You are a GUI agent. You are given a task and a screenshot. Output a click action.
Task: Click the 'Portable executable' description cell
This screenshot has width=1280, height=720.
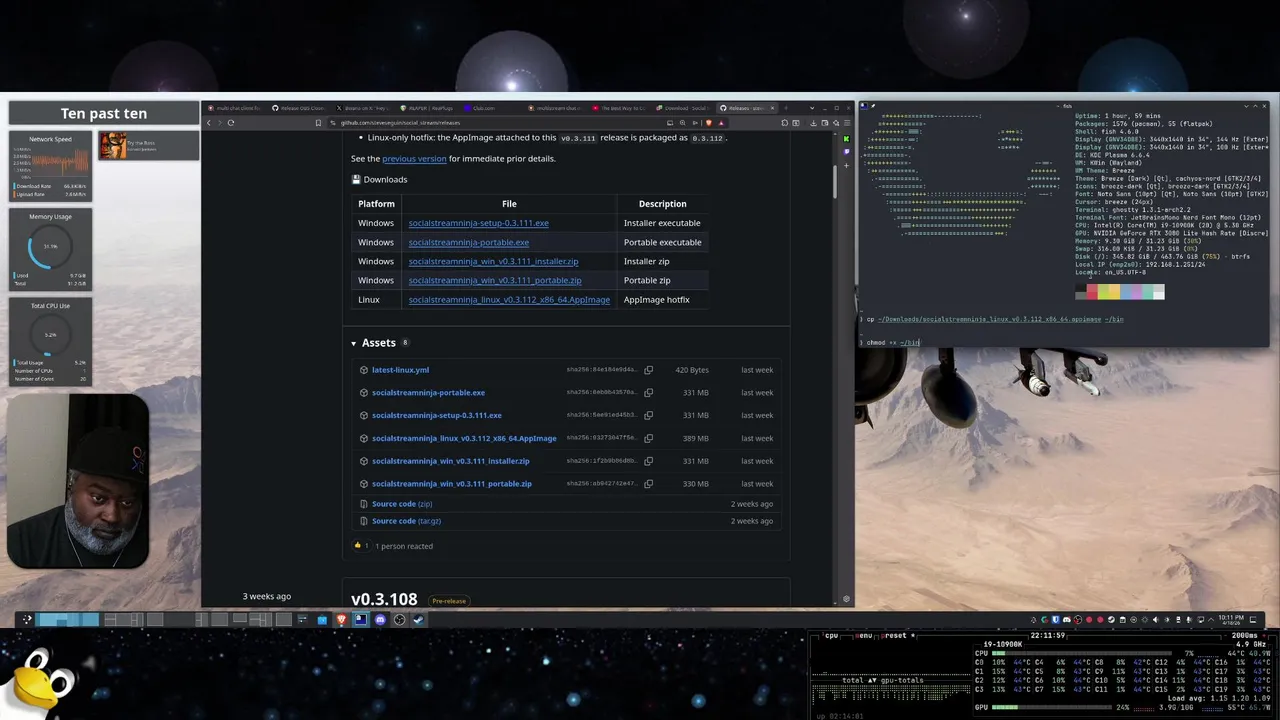(x=662, y=242)
